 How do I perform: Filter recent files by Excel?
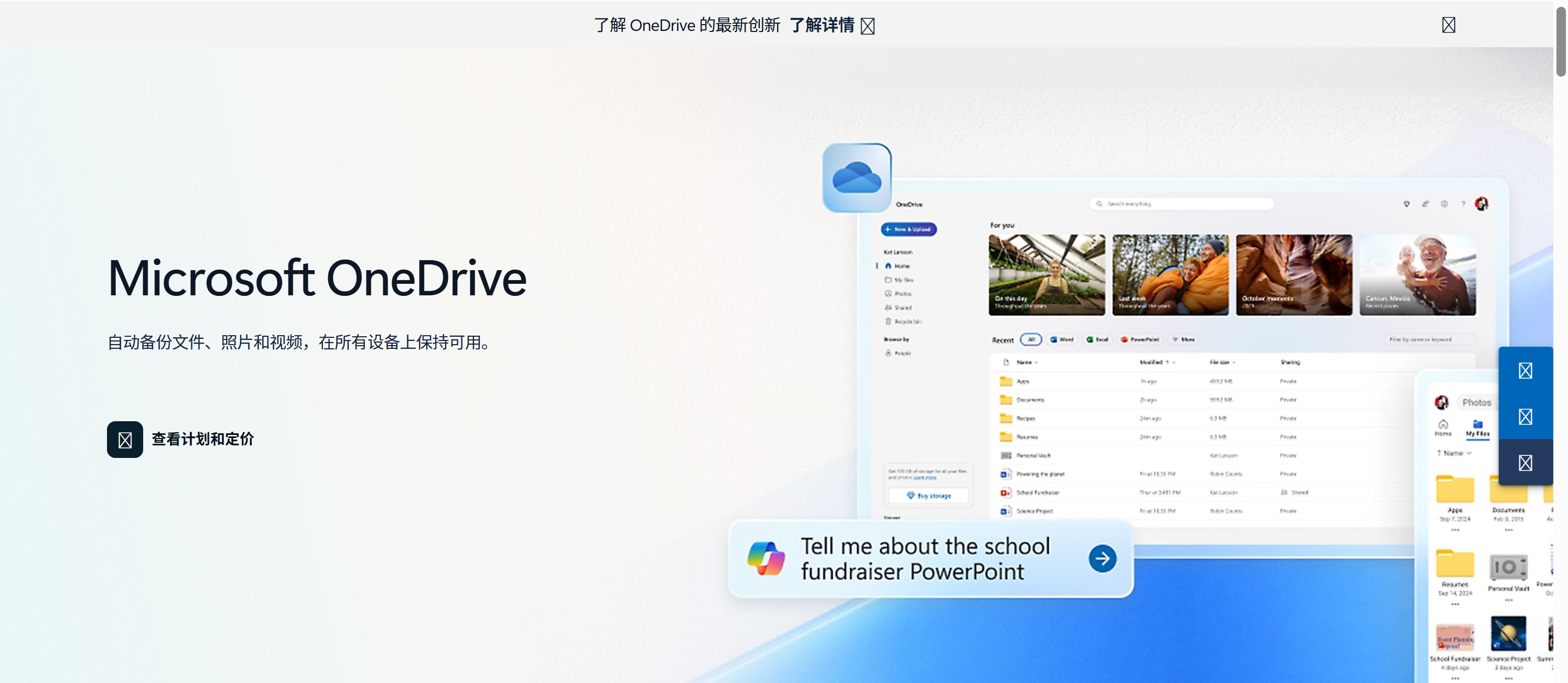point(1098,340)
